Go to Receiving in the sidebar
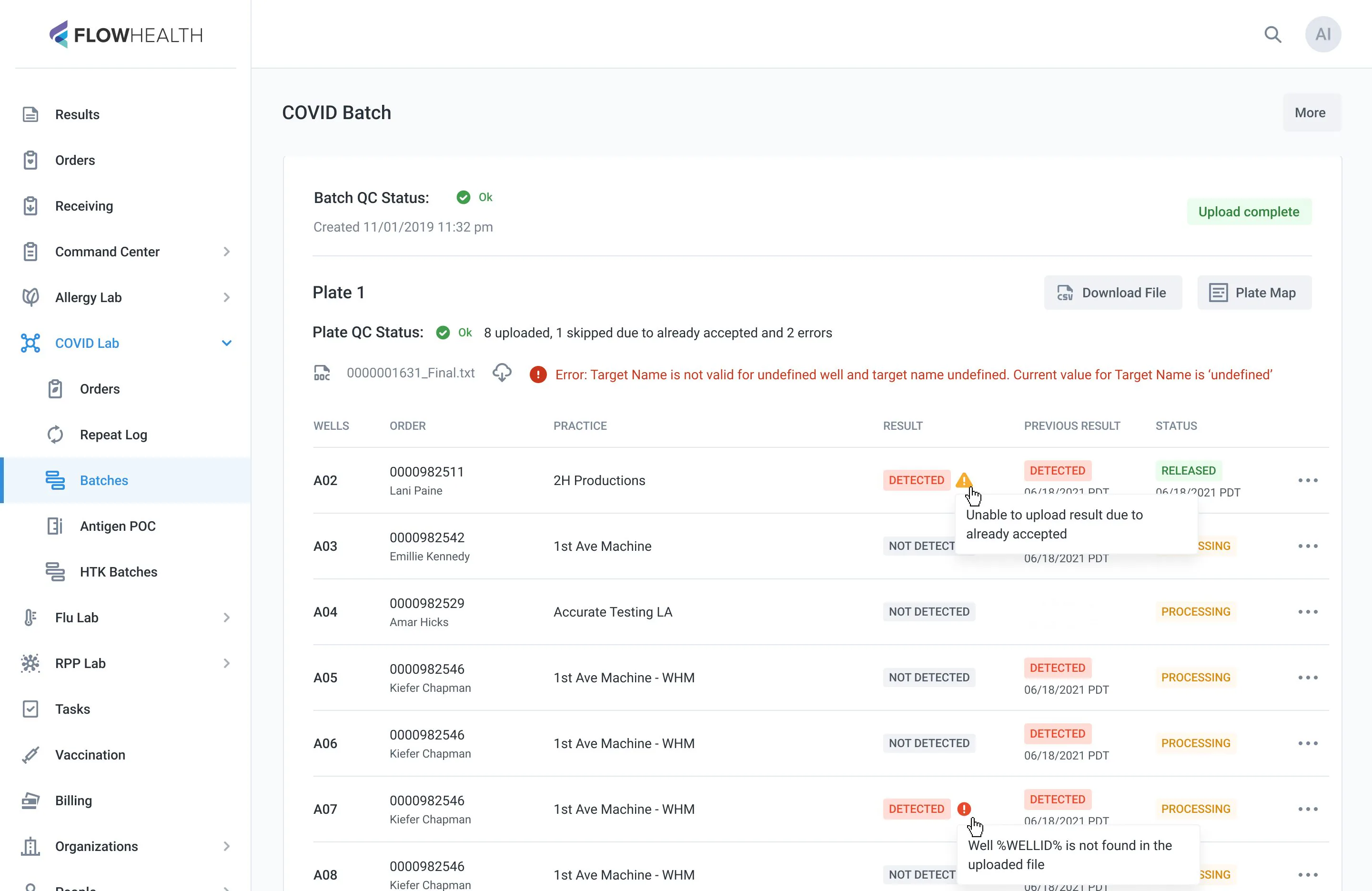The image size is (1372, 891). pos(126,206)
